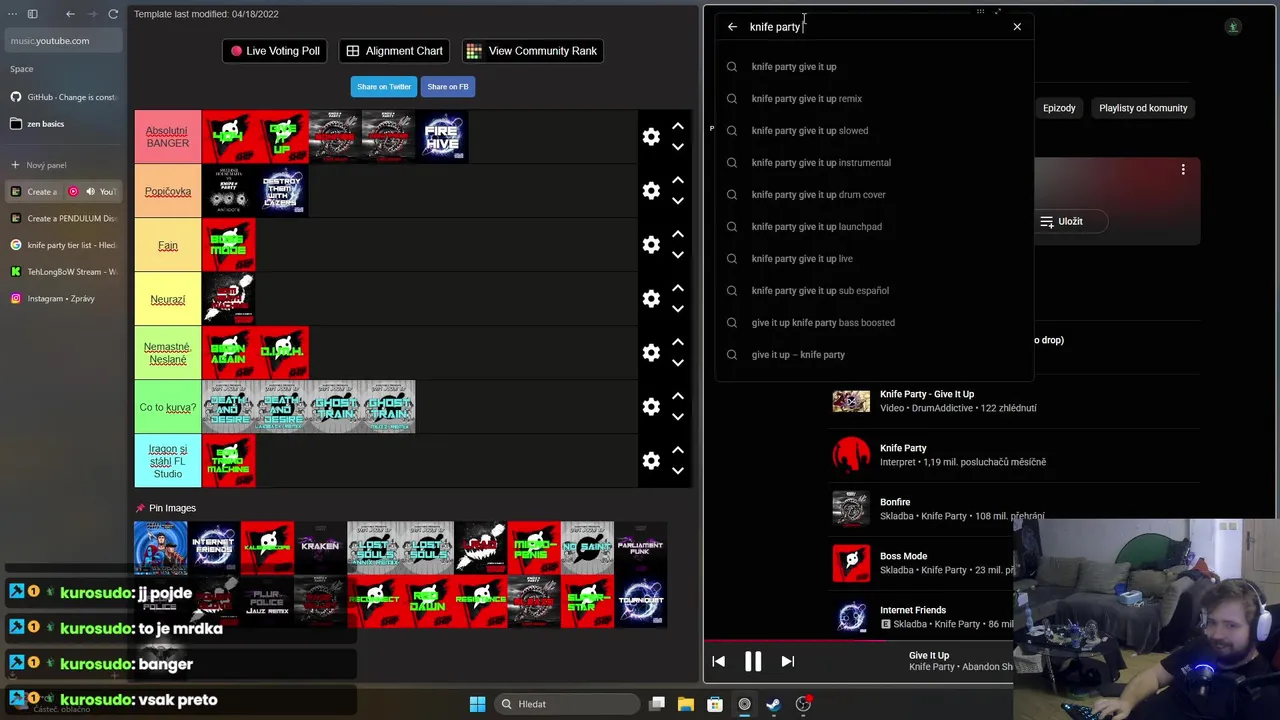1280x720 pixels.
Task: Open settings gear for Nemastné, Neslané tier
Action: (651, 353)
